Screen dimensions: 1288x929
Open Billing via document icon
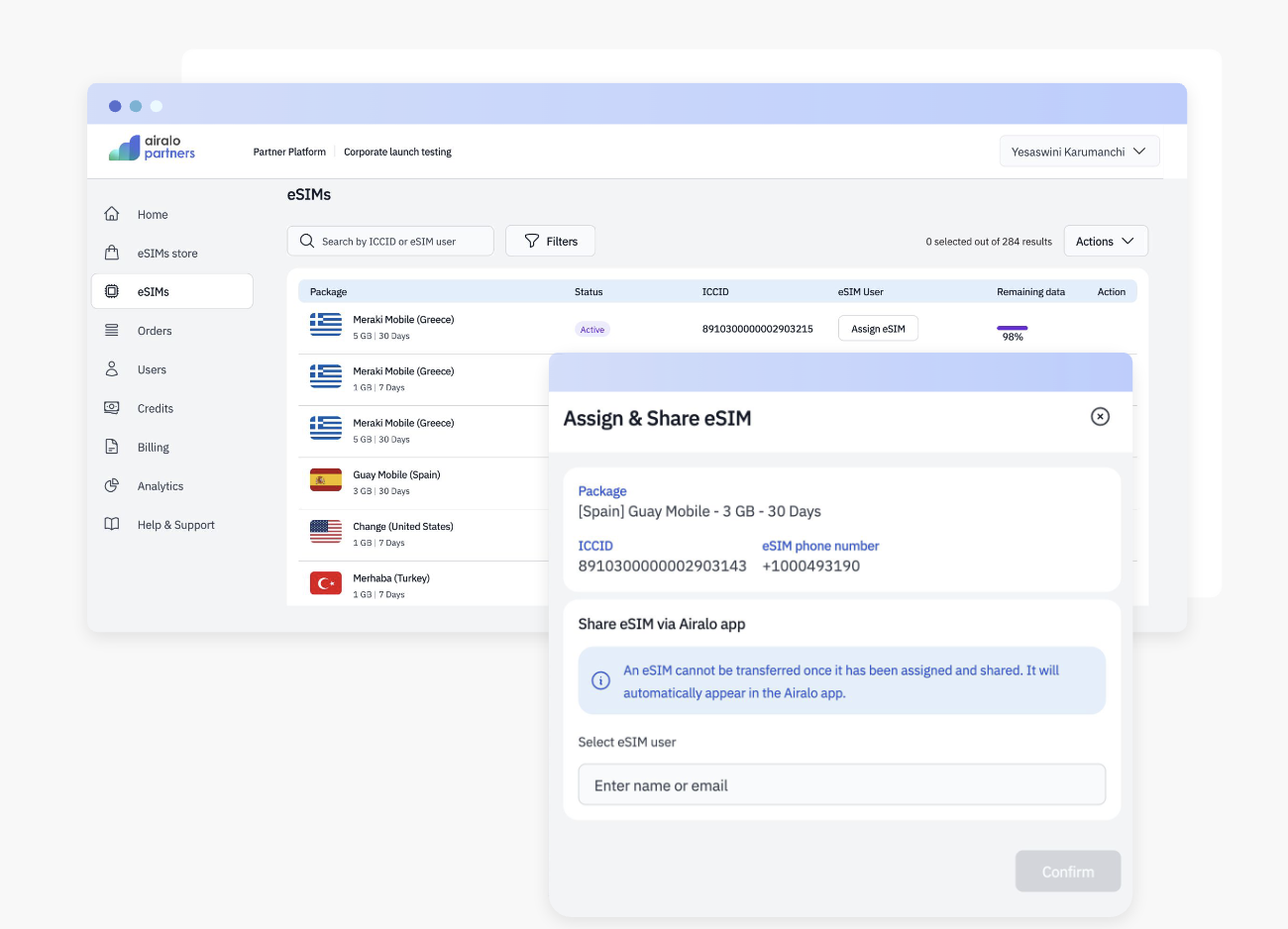click(x=112, y=447)
